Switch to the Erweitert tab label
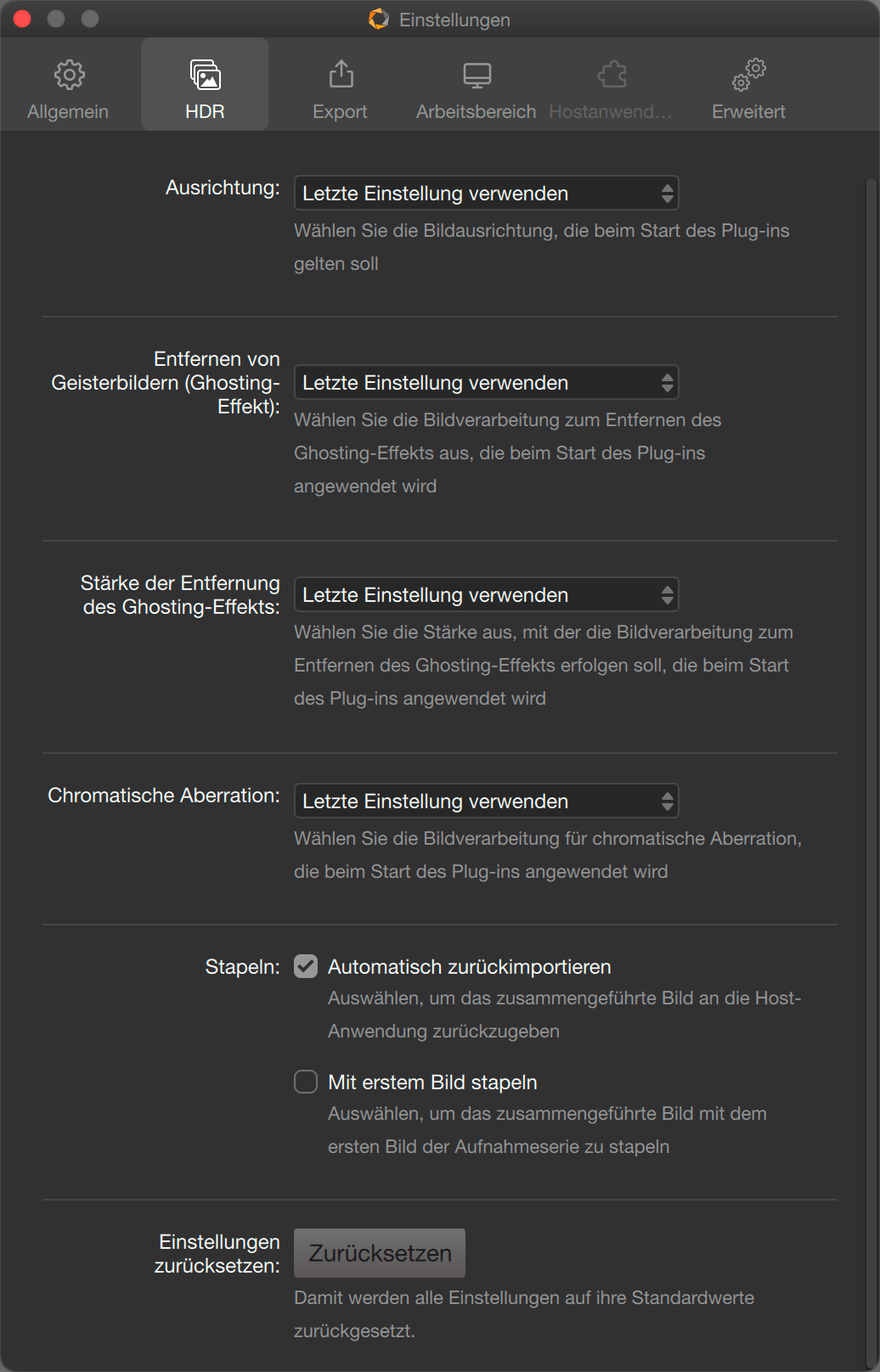The width and height of the screenshot is (880, 1372). (748, 112)
